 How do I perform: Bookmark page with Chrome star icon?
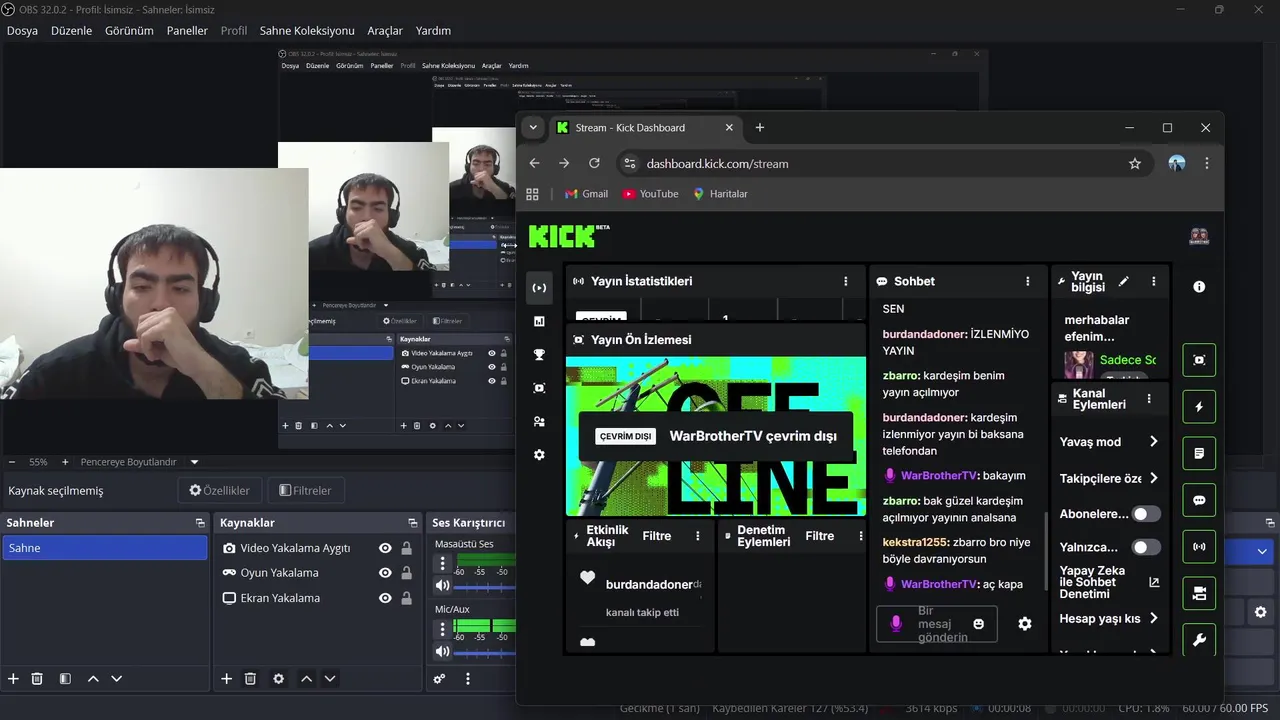point(1134,163)
